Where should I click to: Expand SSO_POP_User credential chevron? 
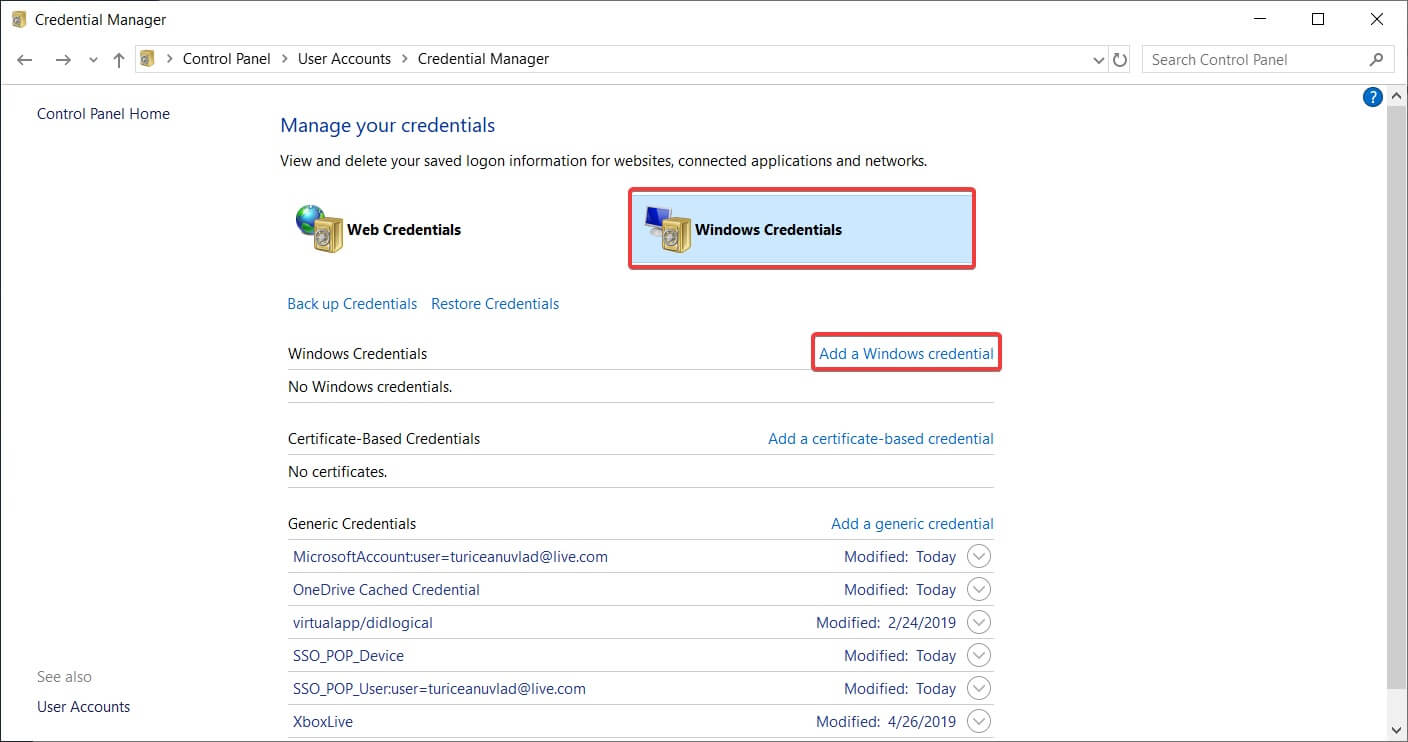point(979,689)
